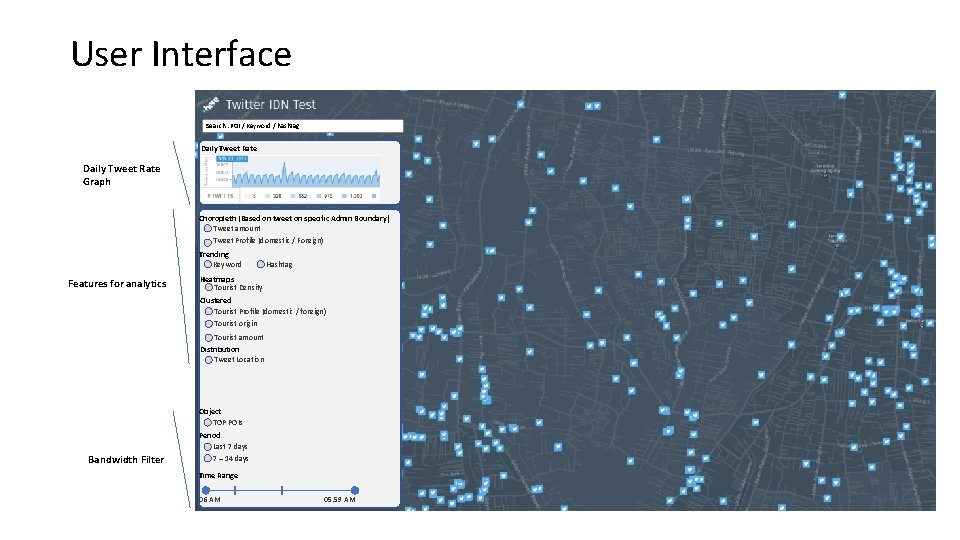Click the # TWEETS legend label
The width and height of the screenshot is (960, 540).
click(221, 196)
